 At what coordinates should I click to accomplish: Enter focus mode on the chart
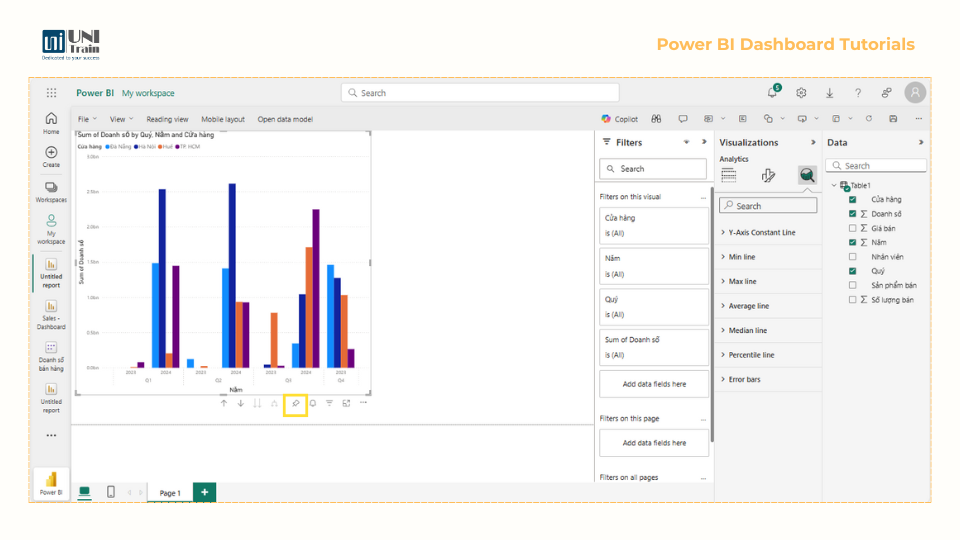pyautogui.click(x=347, y=403)
